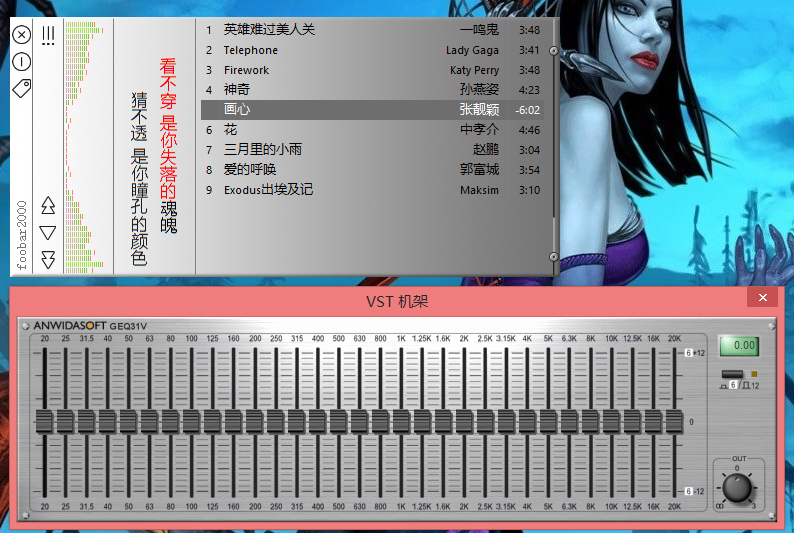Click the 10K band fader
This screenshot has width=794, height=533.
pos(611,422)
